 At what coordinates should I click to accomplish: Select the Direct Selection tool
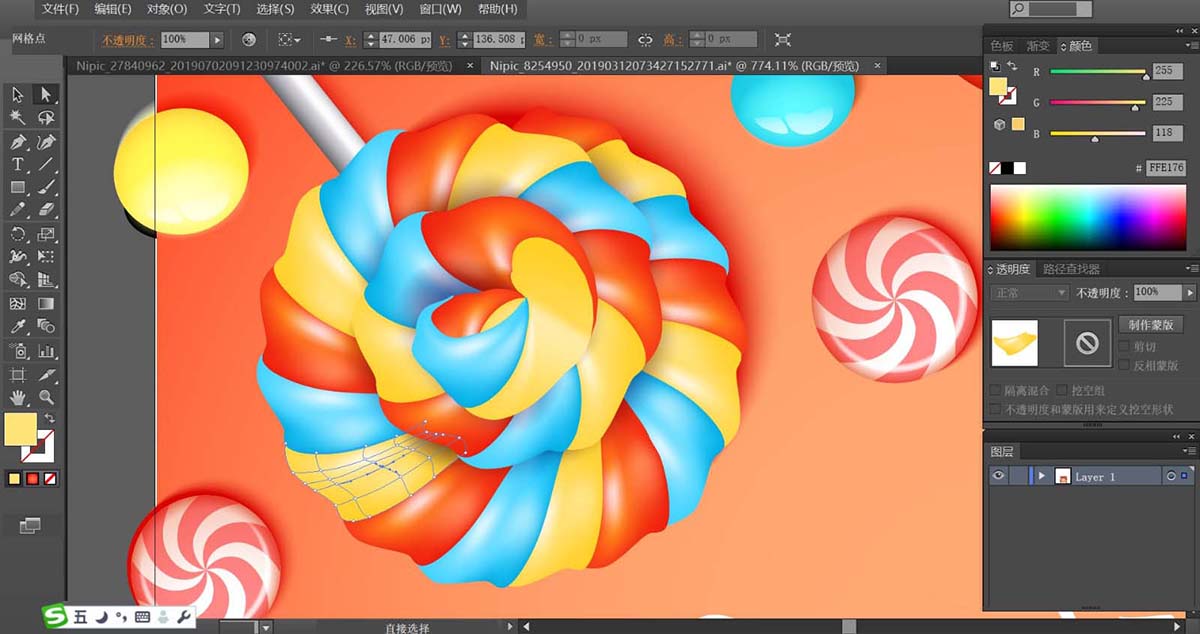point(45,94)
